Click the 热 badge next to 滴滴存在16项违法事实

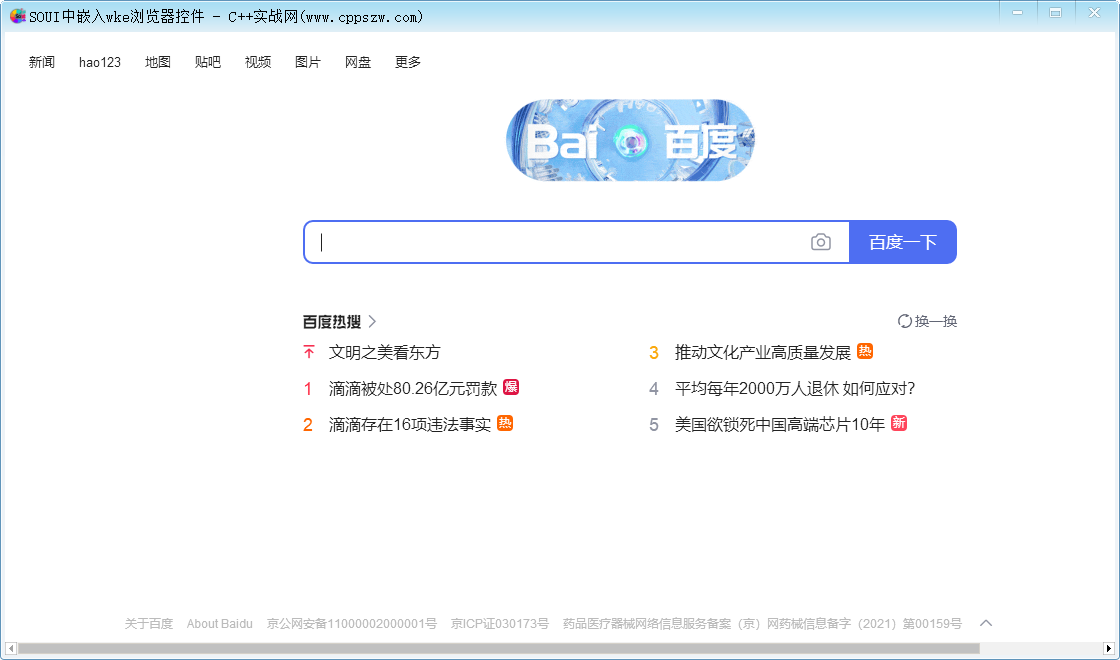click(505, 423)
